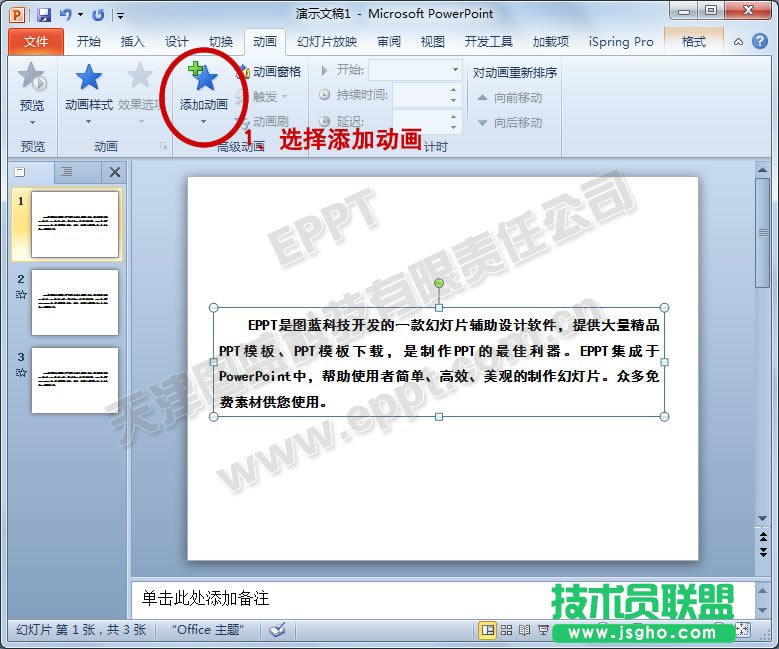The width and height of the screenshot is (779, 649).
Task: Switch to the 插入 tab
Action: (x=132, y=41)
